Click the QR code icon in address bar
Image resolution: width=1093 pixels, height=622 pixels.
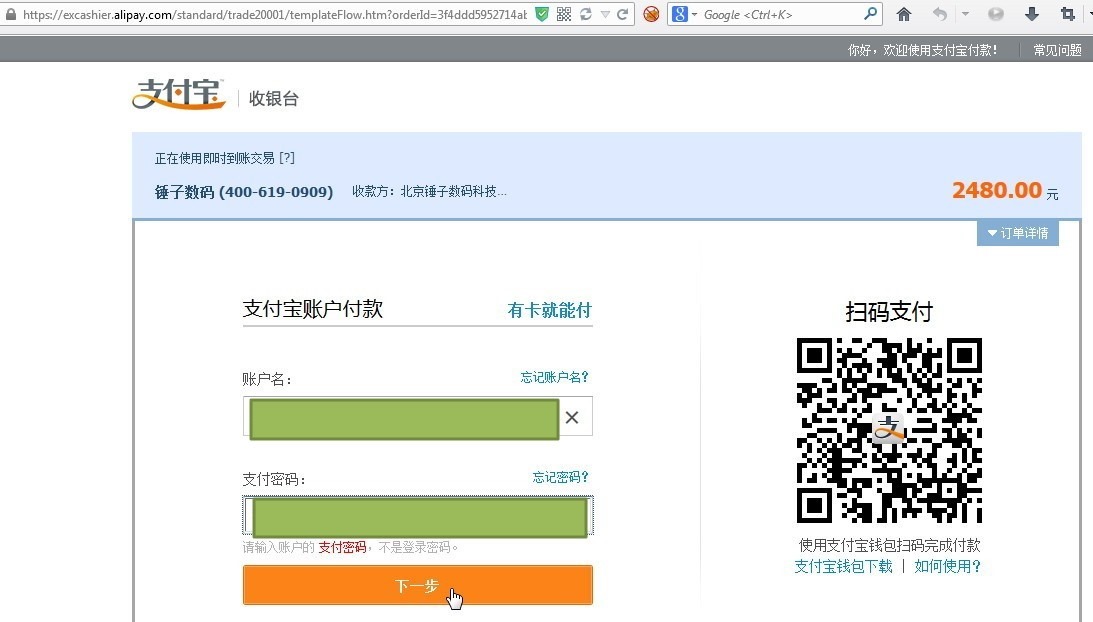click(x=564, y=14)
